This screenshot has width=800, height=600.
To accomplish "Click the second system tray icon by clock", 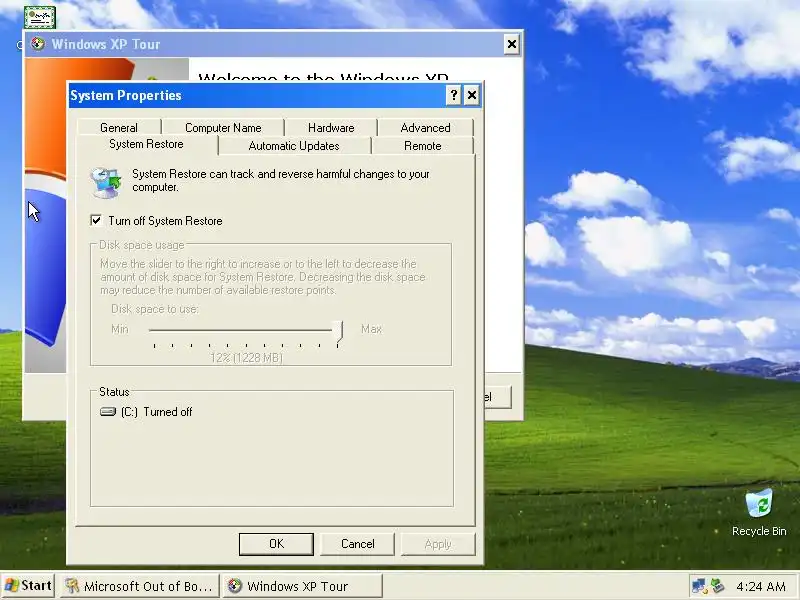I will click(x=717, y=586).
